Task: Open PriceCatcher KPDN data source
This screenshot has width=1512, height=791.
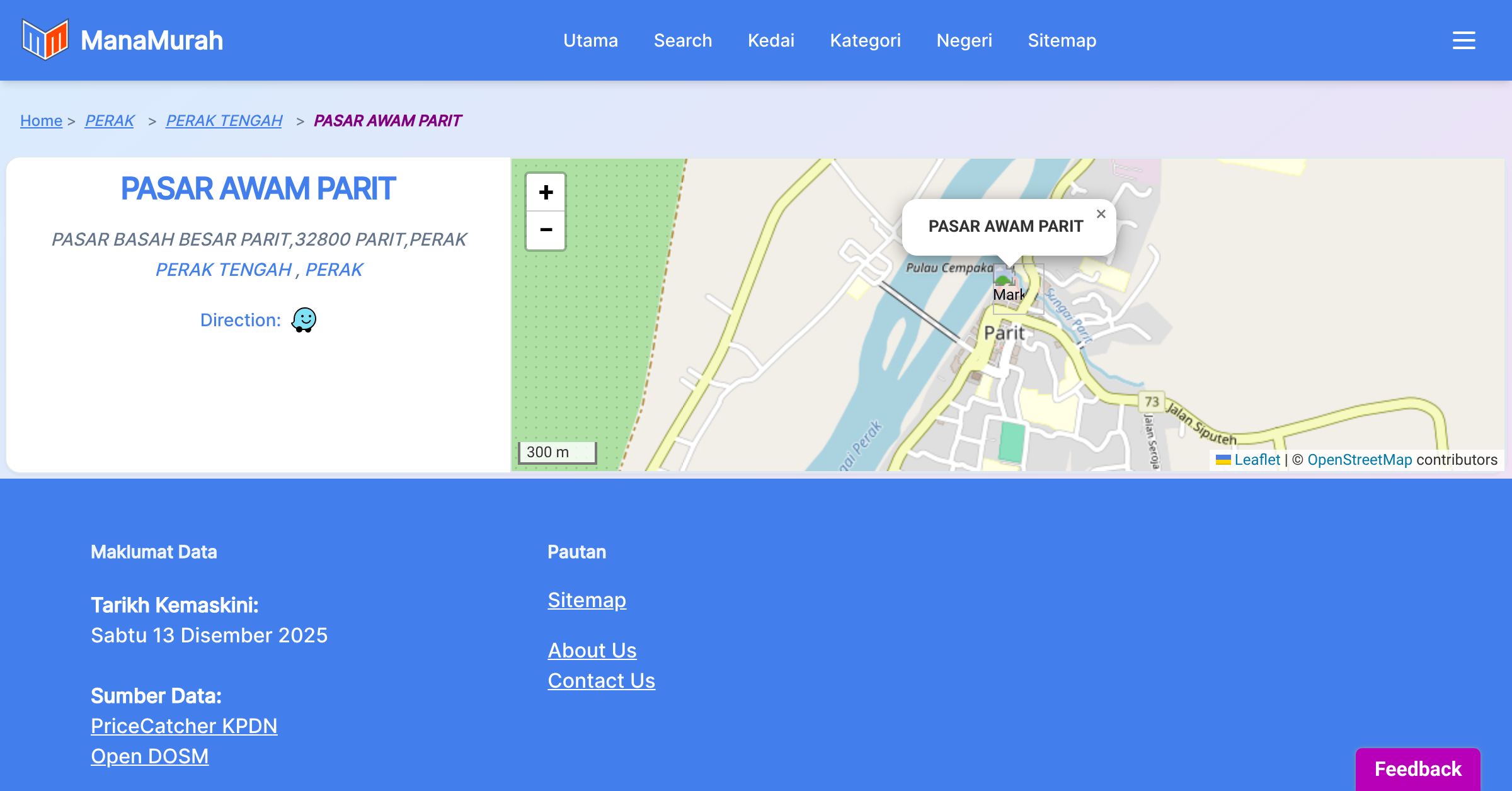Action: click(184, 726)
